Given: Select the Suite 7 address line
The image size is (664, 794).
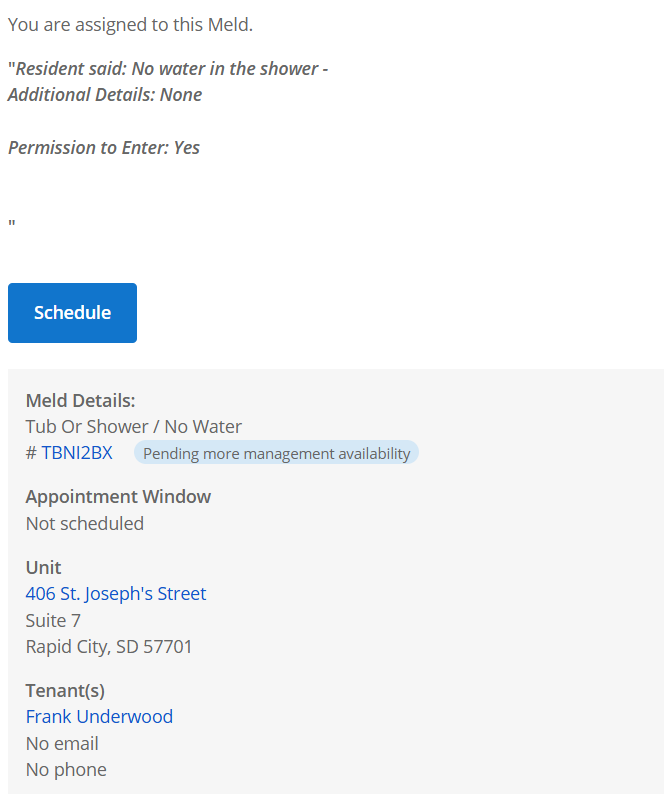Looking at the screenshot, I should click(x=53, y=621).
